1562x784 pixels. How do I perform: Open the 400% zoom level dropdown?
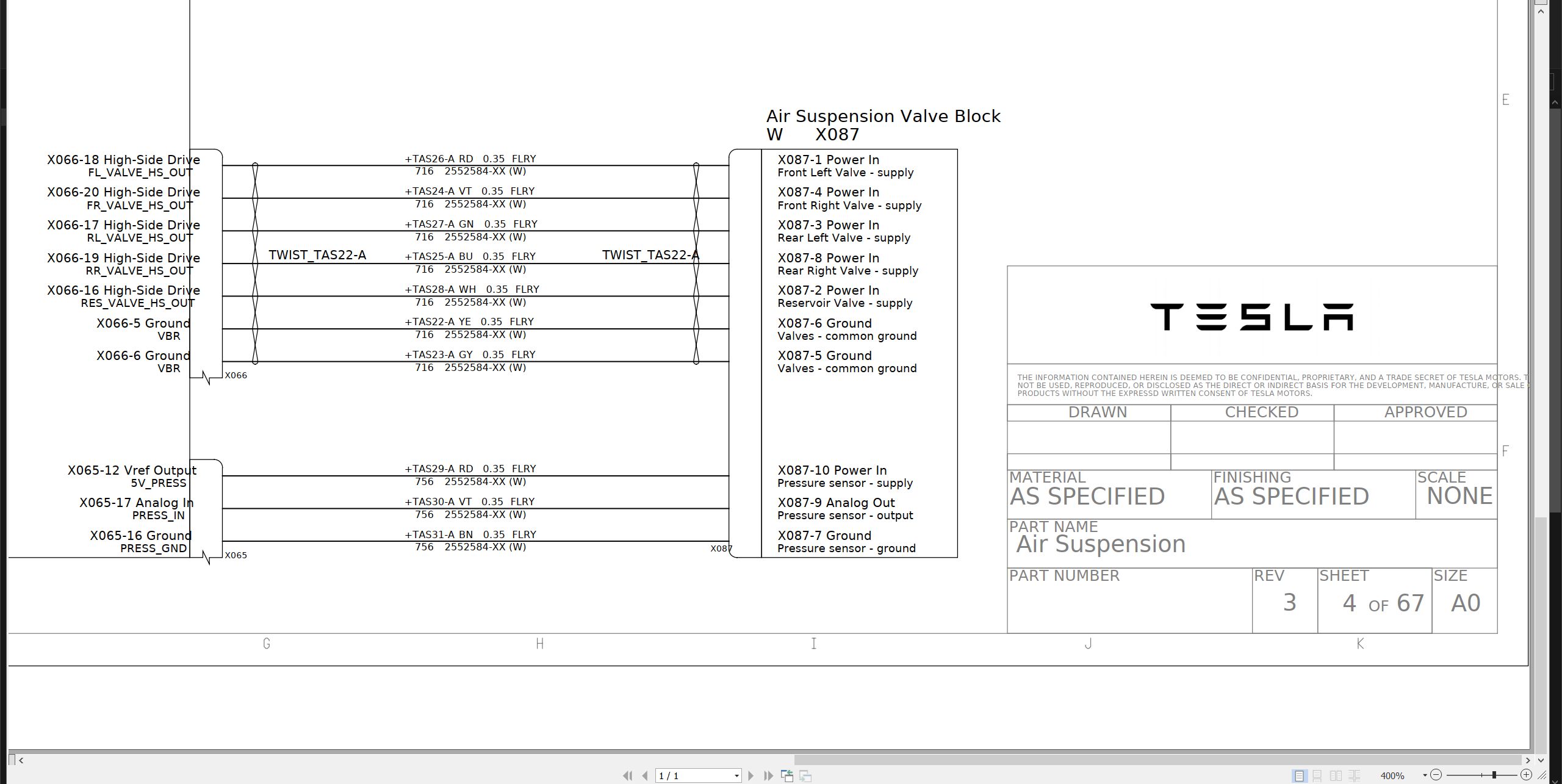tap(1425, 775)
